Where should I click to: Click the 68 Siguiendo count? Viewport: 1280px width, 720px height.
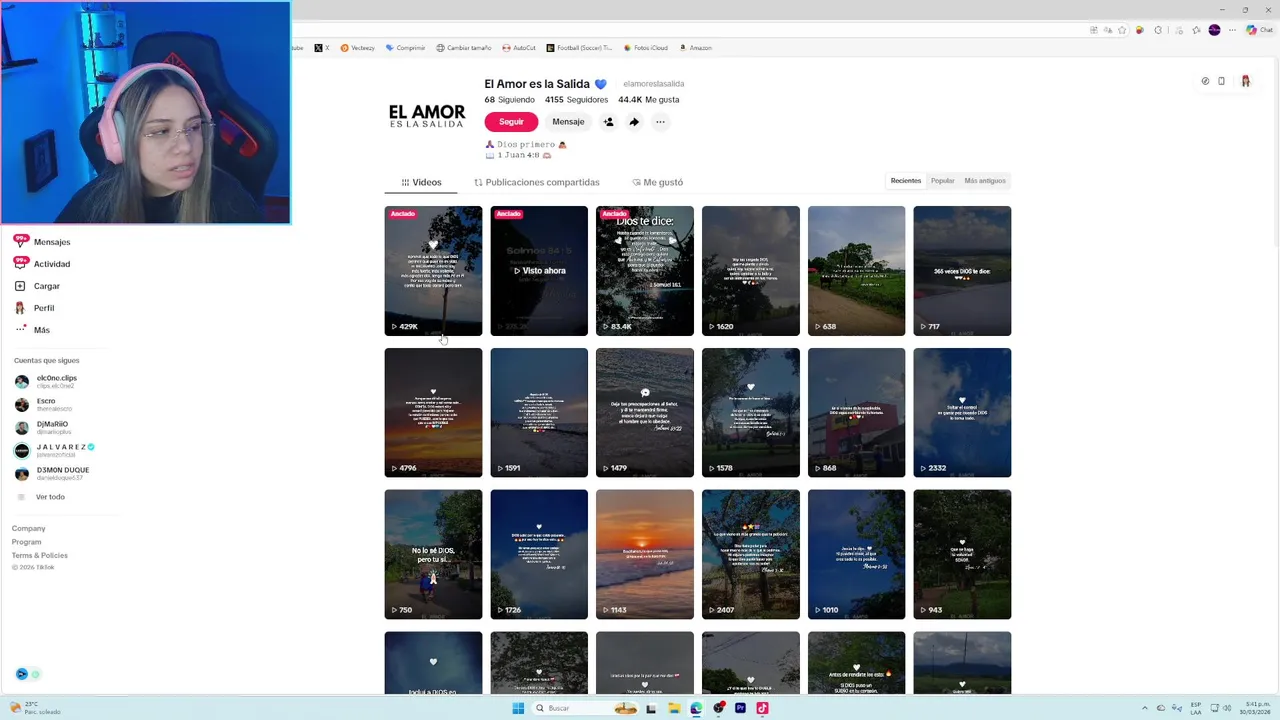(x=509, y=100)
